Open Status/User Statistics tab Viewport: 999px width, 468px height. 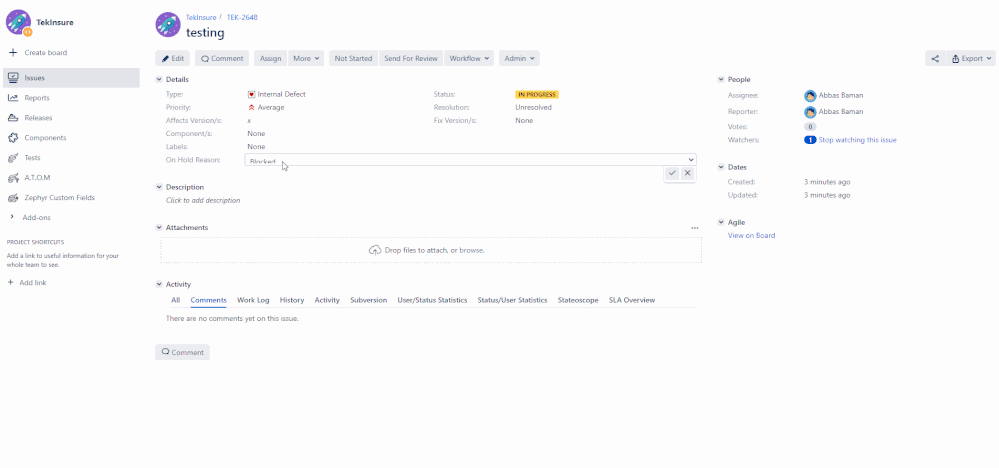click(512, 300)
